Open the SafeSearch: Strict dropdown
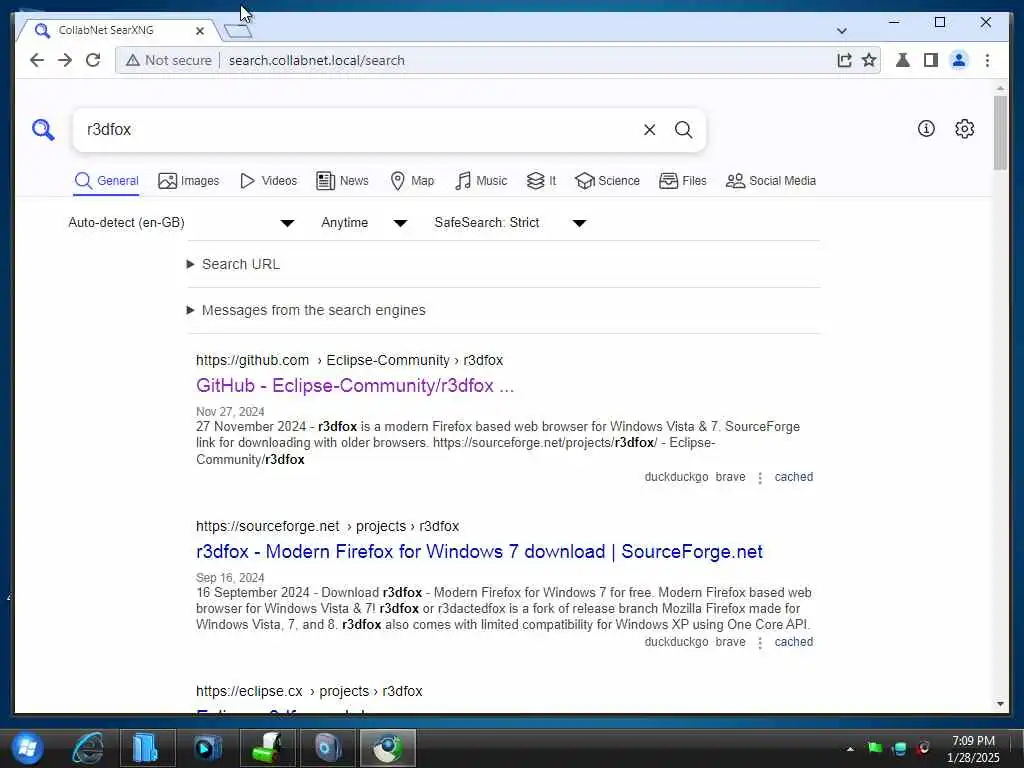The height and width of the screenshot is (768, 1024). [510, 223]
